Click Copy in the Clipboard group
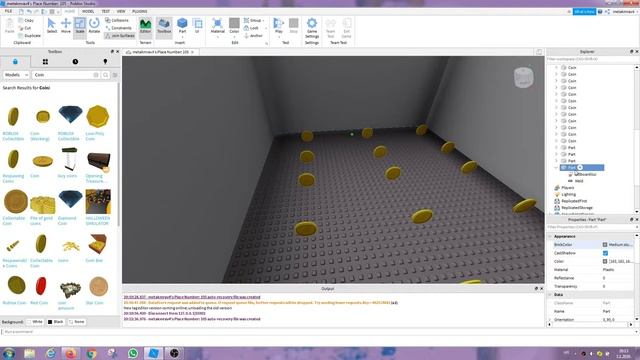Image resolution: width=640 pixels, height=360 pixels. pos(26,20)
